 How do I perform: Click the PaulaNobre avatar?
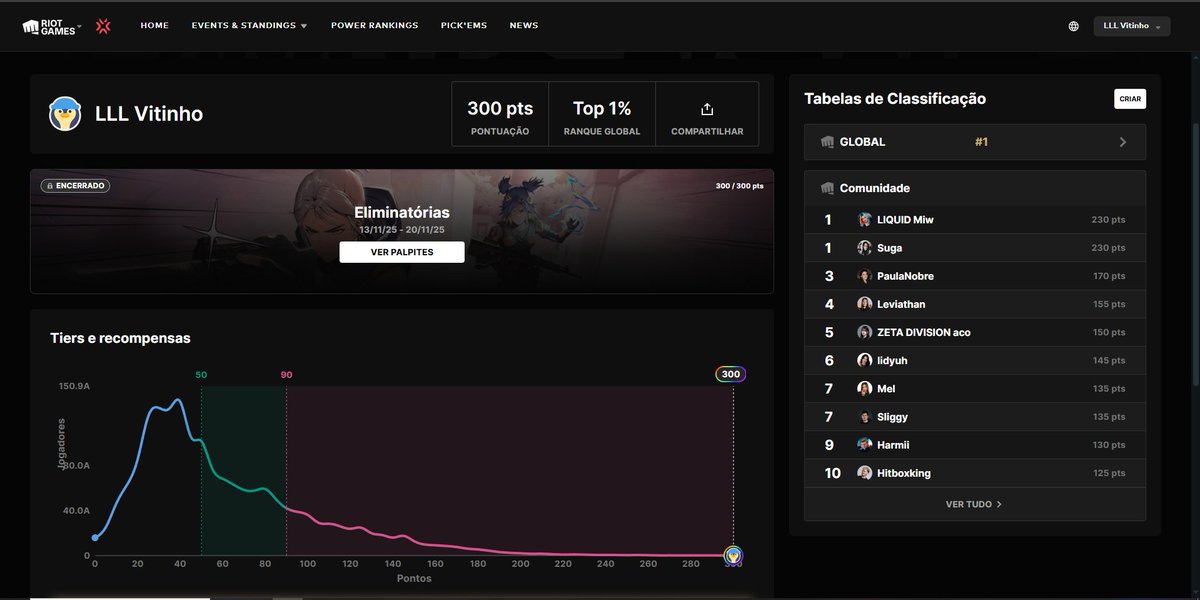[864, 276]
